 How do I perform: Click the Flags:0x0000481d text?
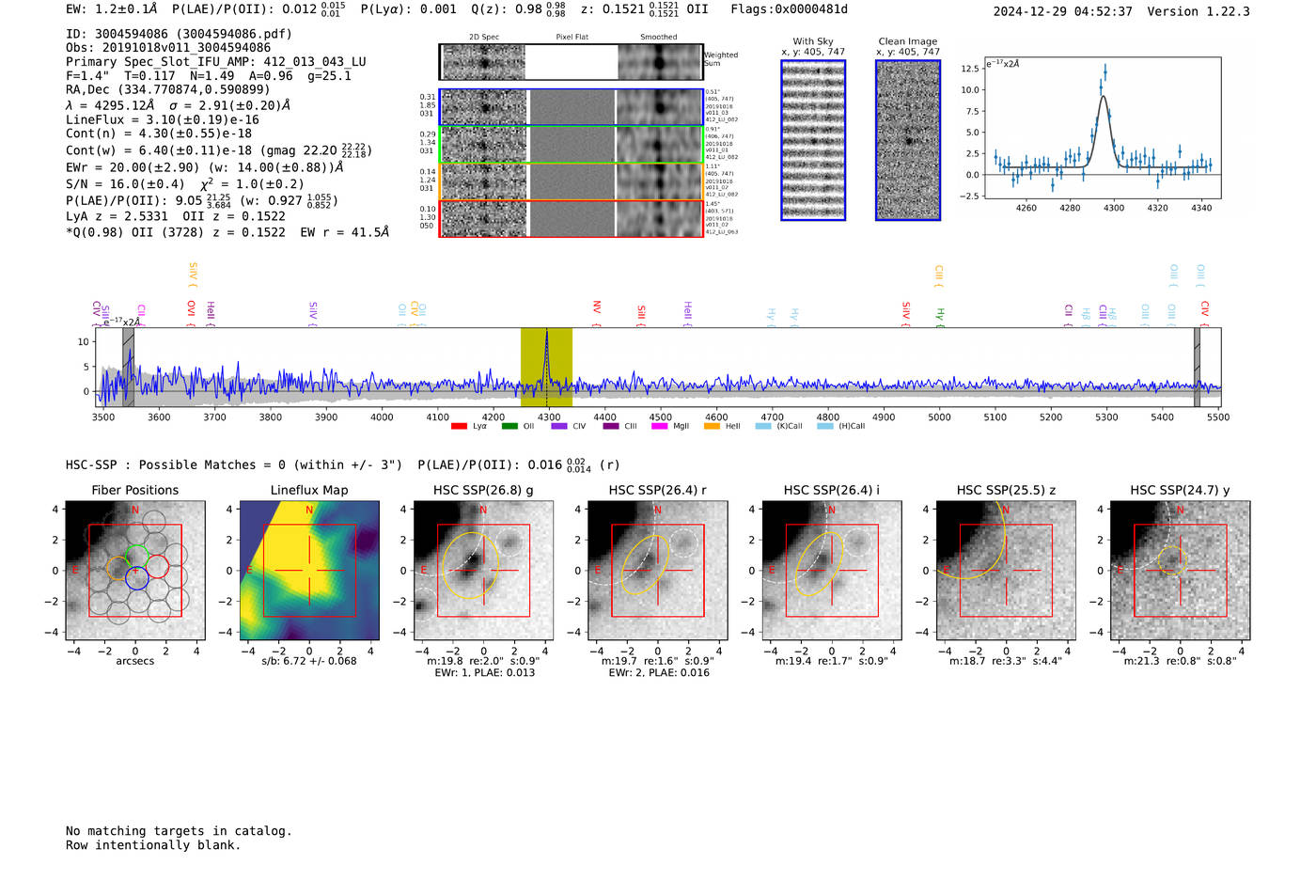pyautogui.click(x=789, y=9)
